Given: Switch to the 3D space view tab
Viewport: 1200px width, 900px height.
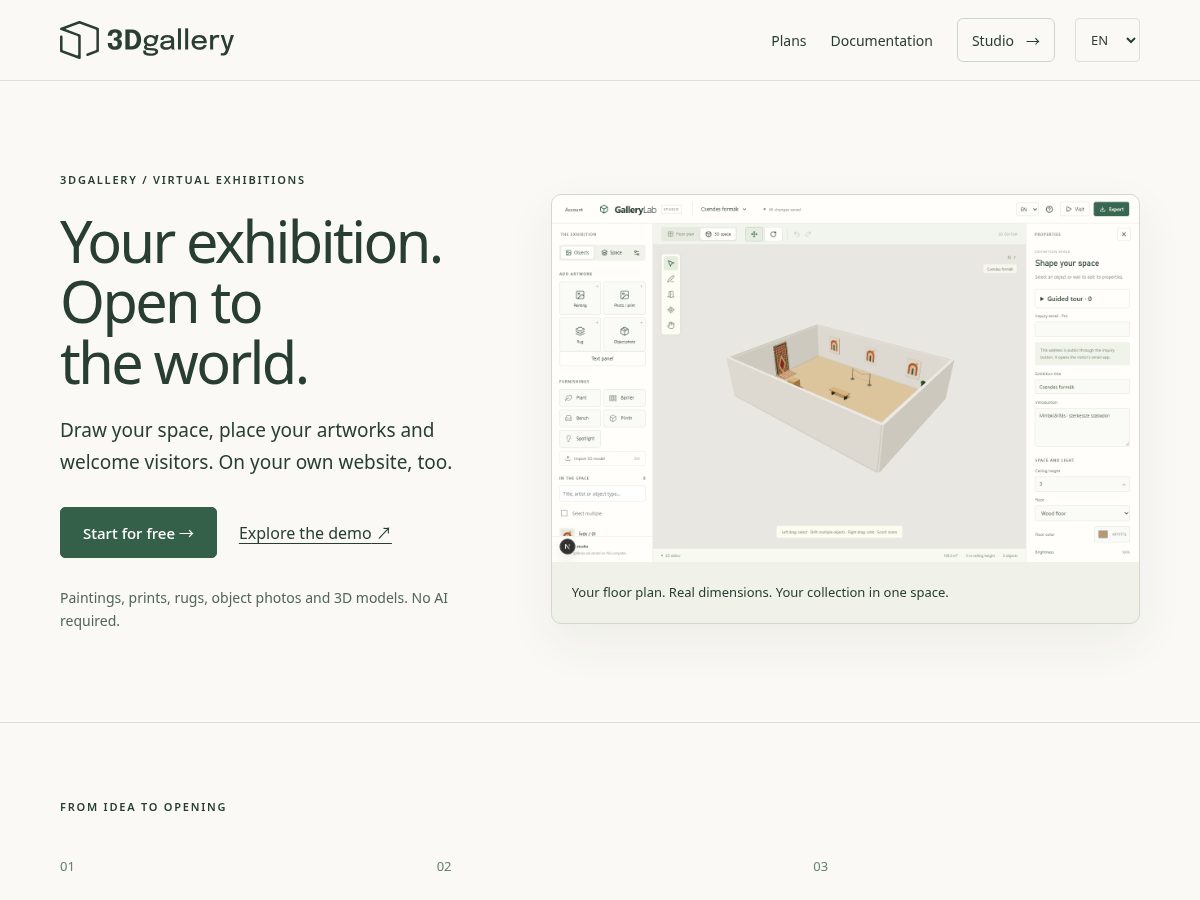Looking at the screenshot, I should pos(718,234).
